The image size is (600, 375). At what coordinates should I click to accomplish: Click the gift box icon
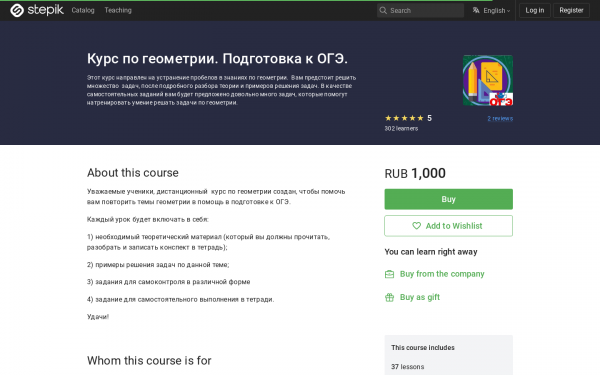pos(389,297)
